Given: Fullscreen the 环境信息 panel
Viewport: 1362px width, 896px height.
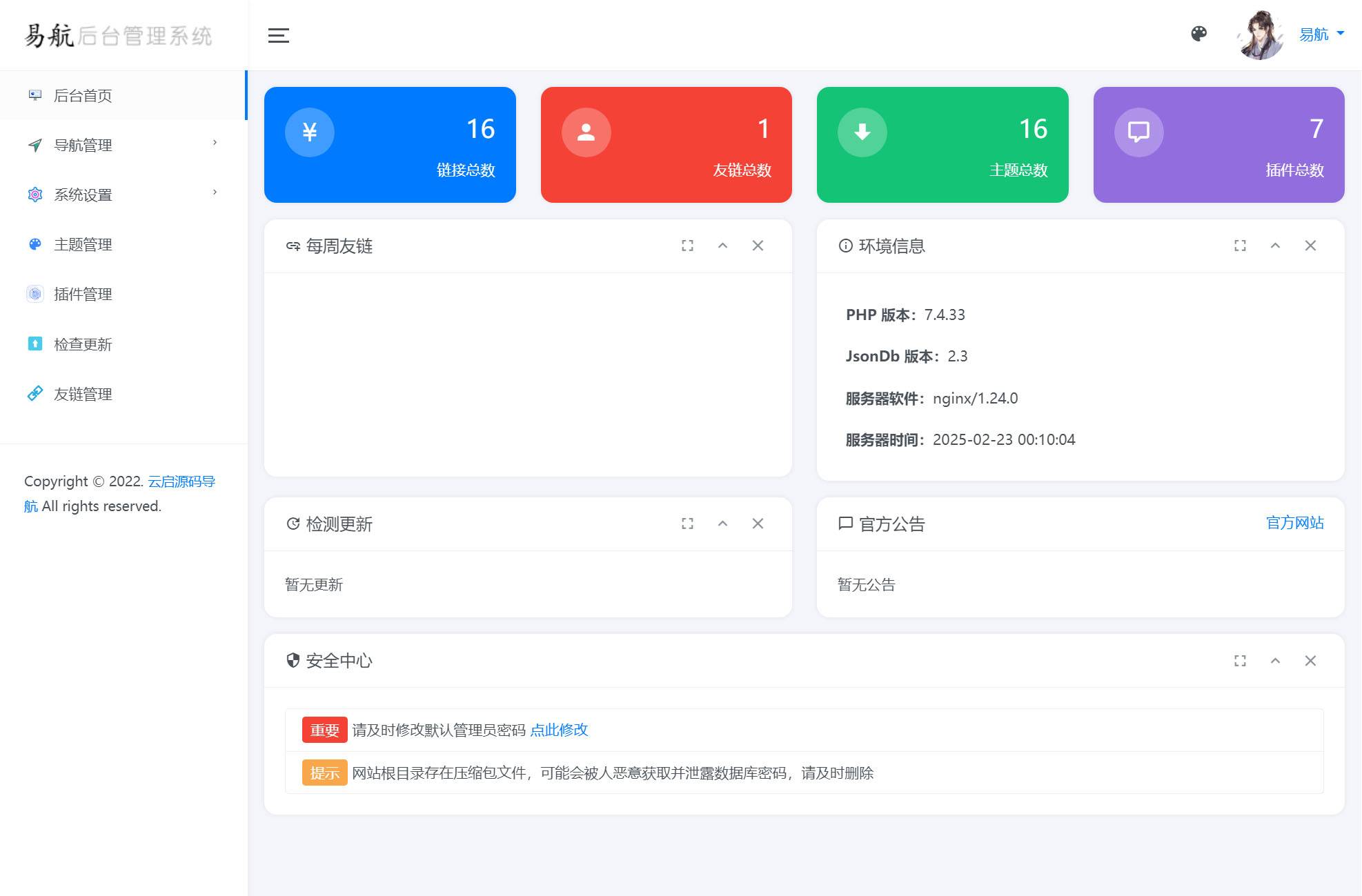Looking at the screenshot, I should click(1240, 246).
